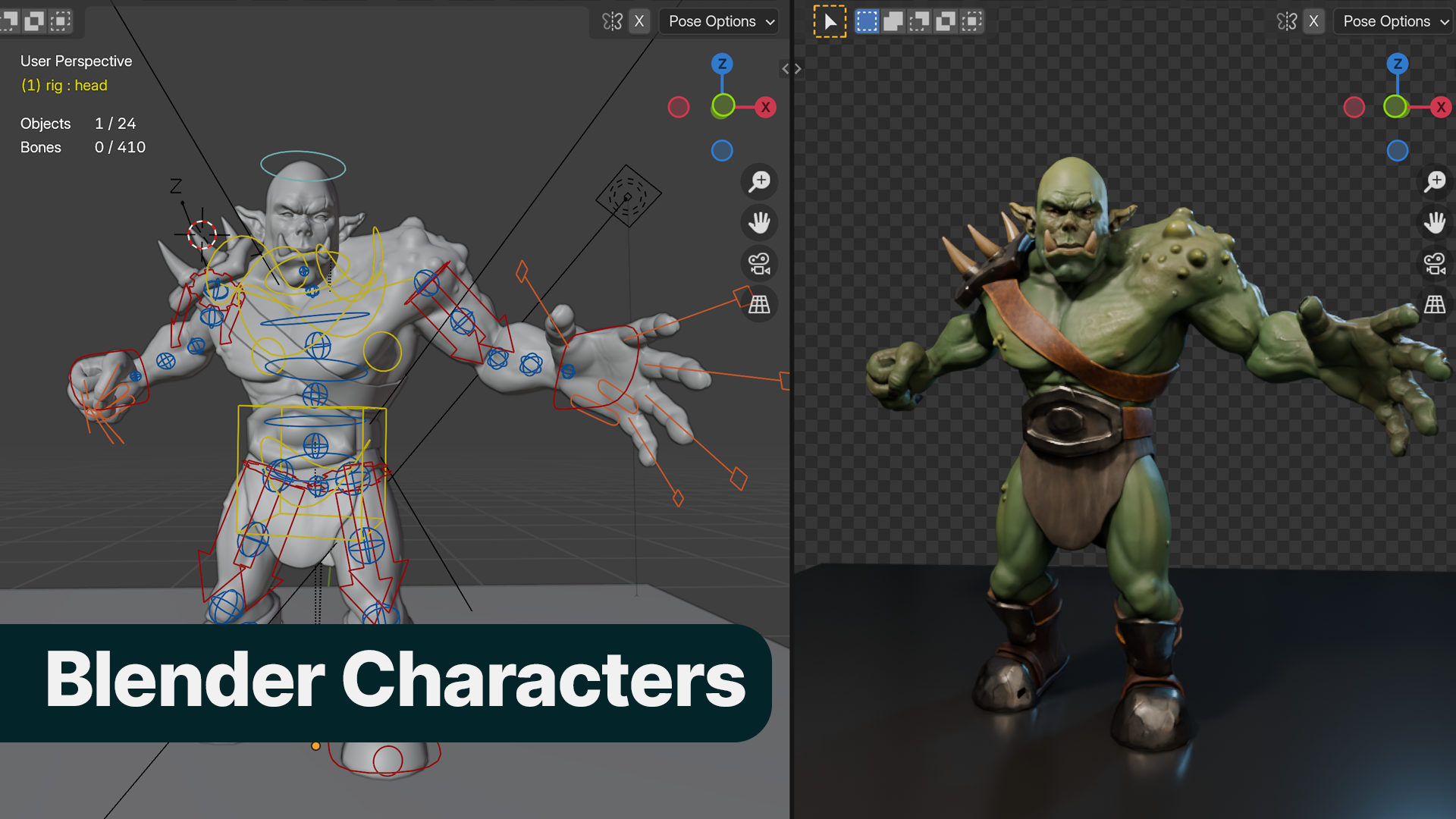
Task: Toggle camera view in right viewport
Action: coord(1435,263)
